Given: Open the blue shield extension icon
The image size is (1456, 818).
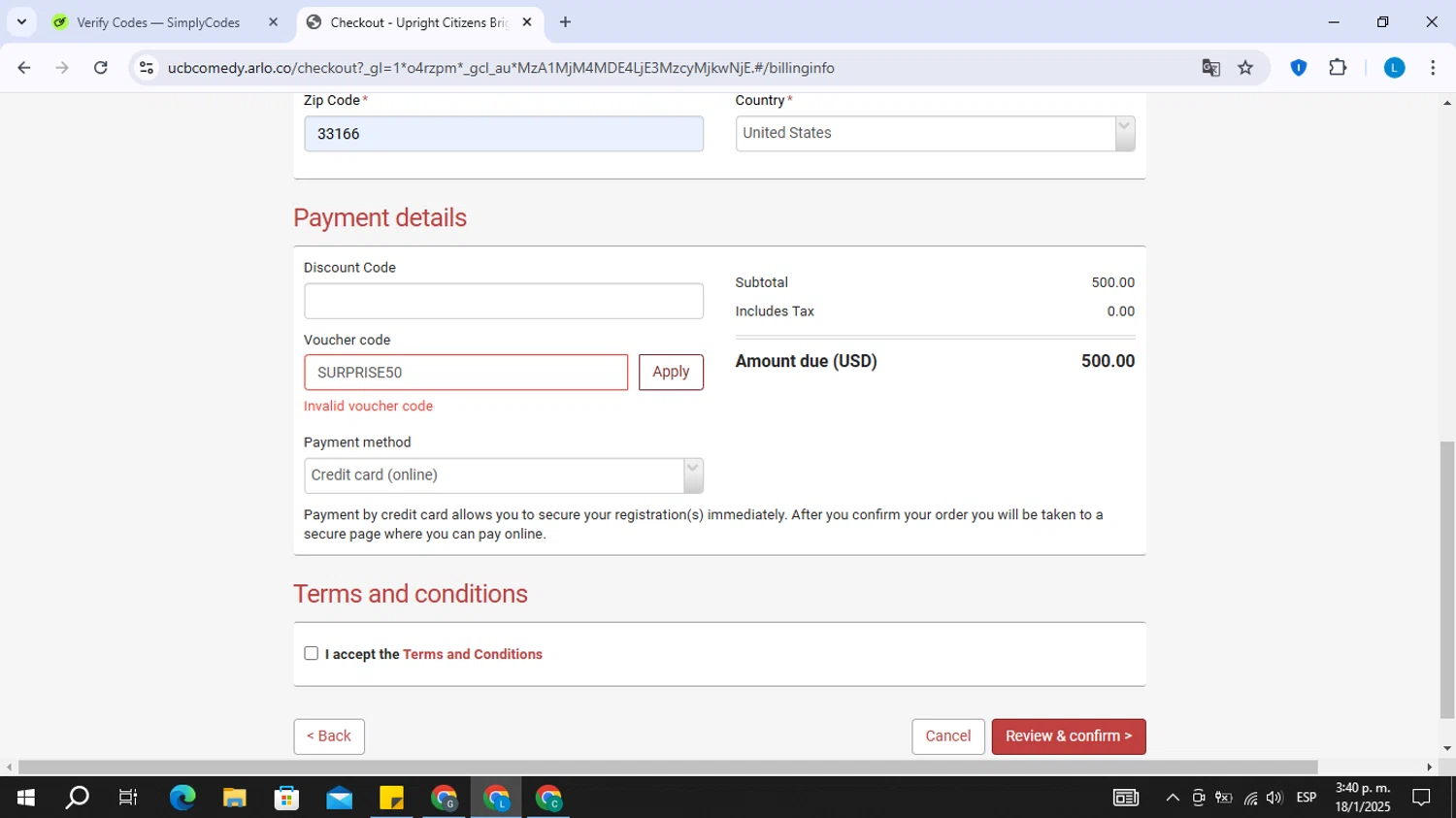Looking at the screenshot, I should pos(1299,68).
